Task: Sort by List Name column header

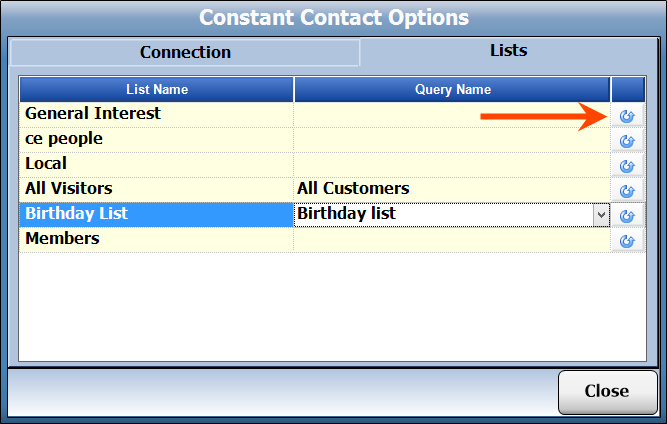Action: pos(156,90)
